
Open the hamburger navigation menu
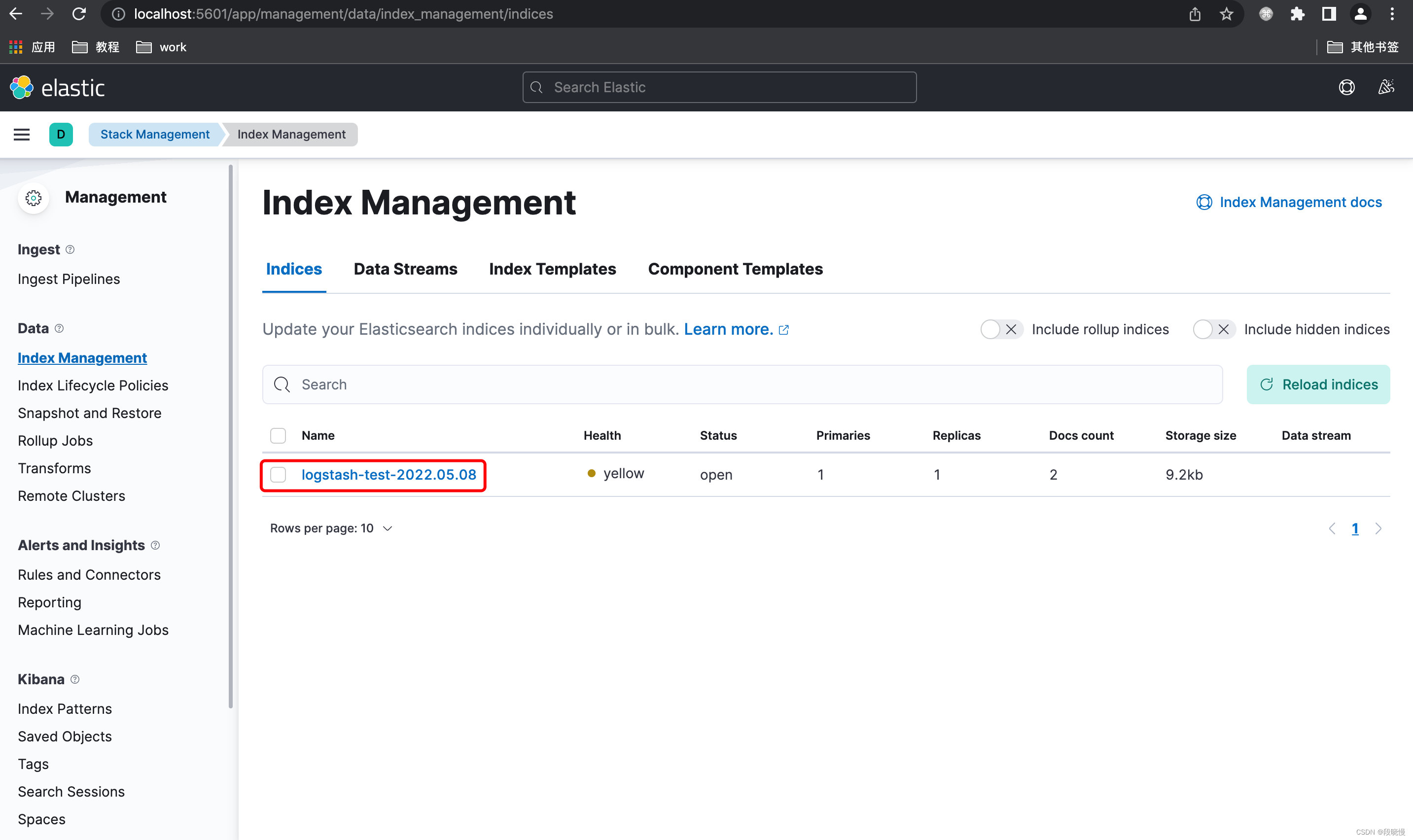point(22,134)
